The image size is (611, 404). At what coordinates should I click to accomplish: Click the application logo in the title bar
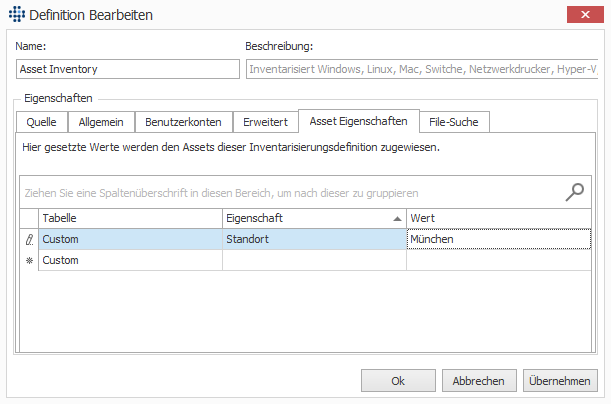pos(15,15)
